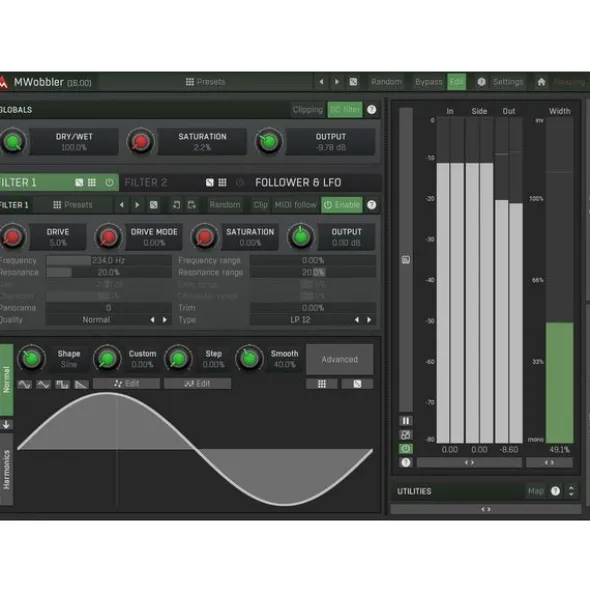
Task: Click random preset dice icon in title bar
Action: pyautogui.click(x=353, y=82)
